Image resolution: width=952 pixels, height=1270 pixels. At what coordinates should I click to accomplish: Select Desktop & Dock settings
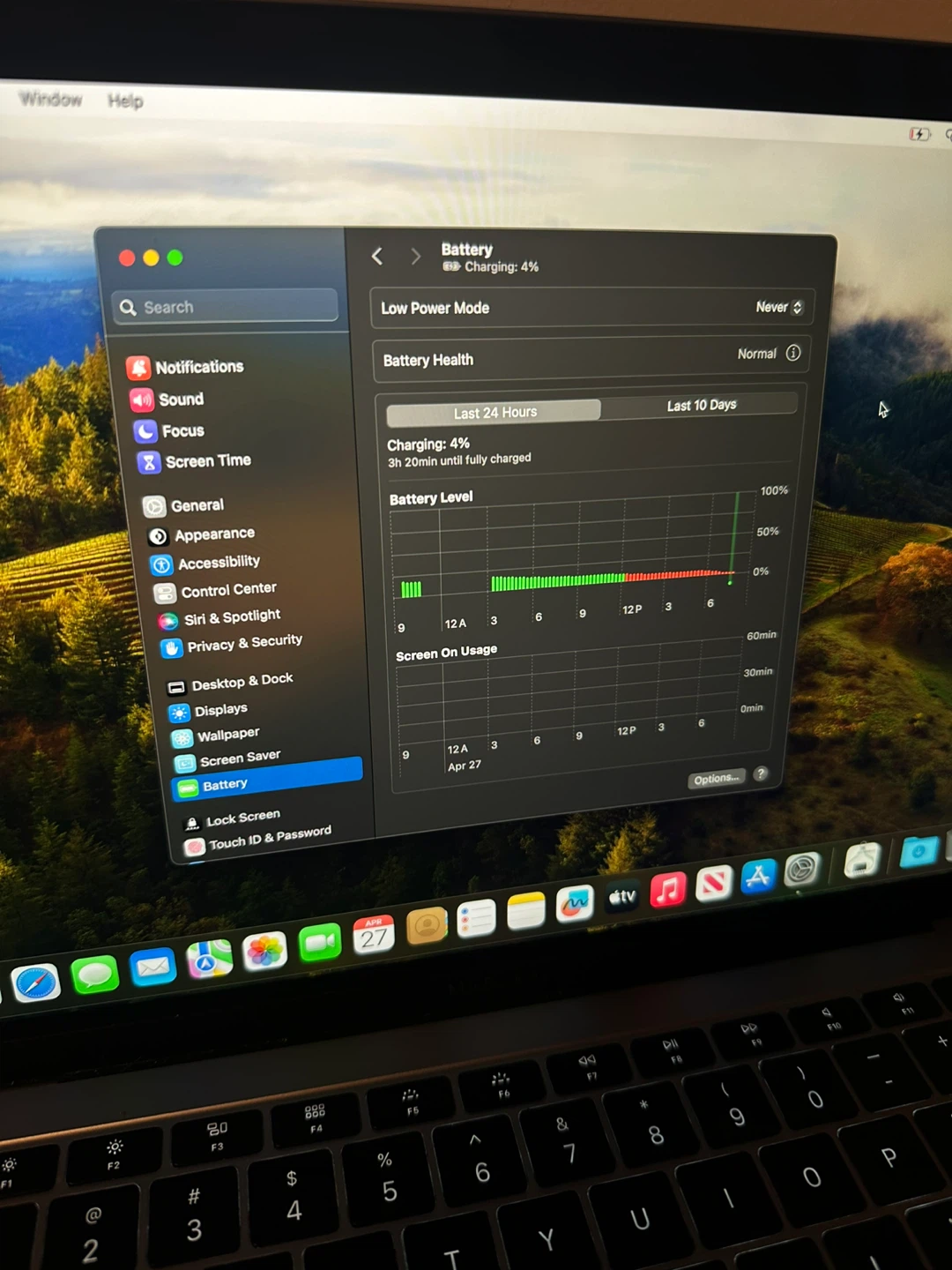[x=230, y=683]
